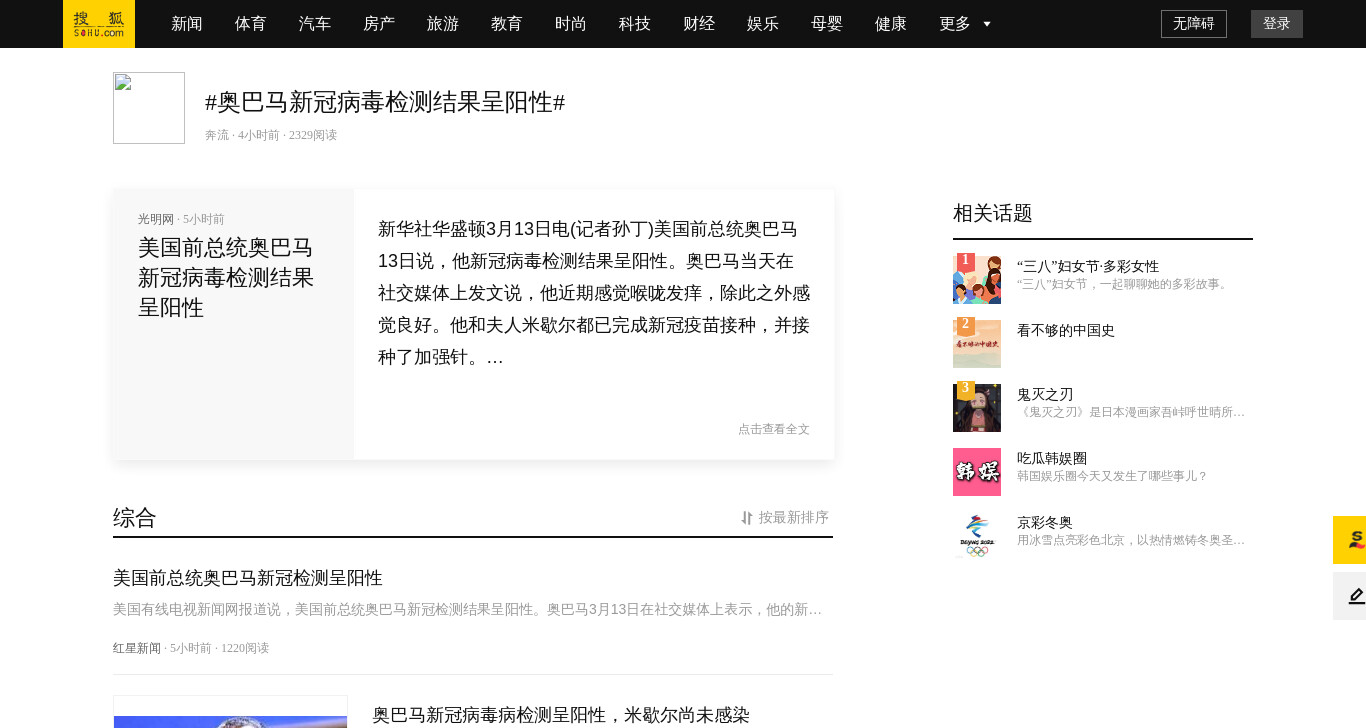The height and width of the screenshot is (728, 1366).
Task: Click the pink 韩娱 topic icon
Action: point(977,472)
